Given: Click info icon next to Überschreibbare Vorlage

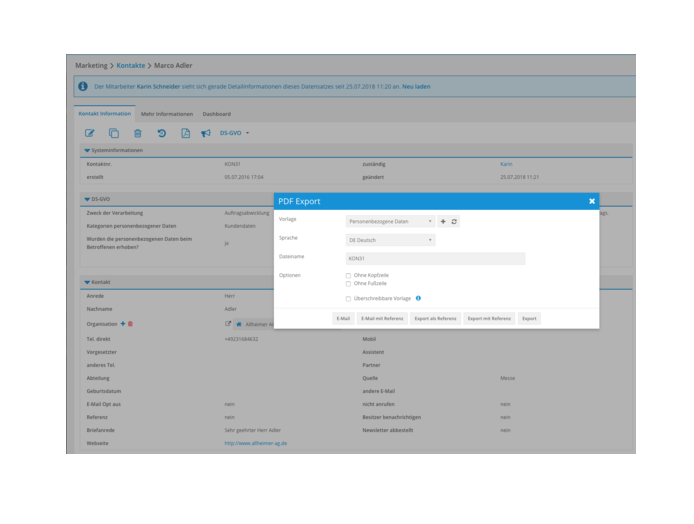Looking at the screenshot, I should pyautogui.click(x=418, y=298).
